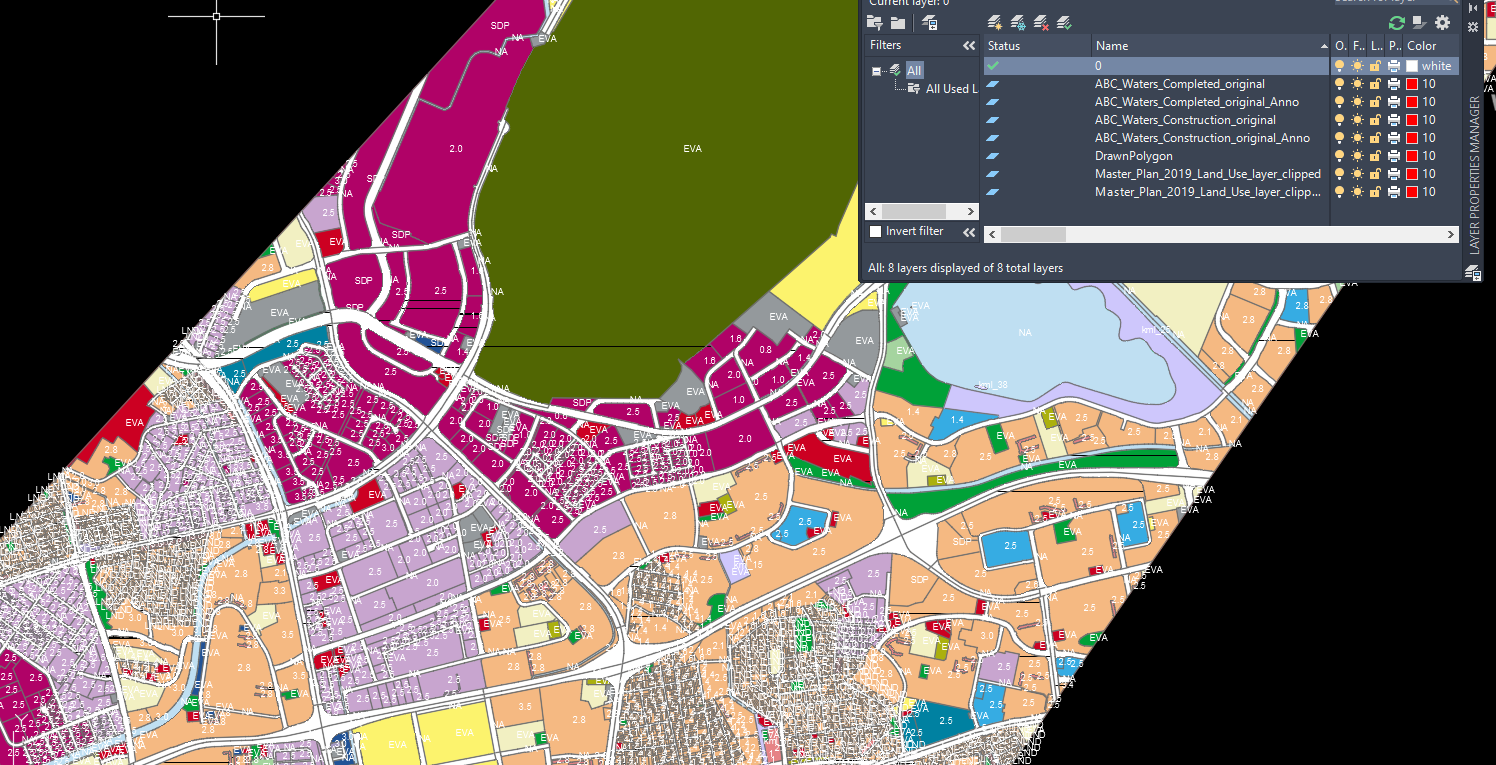Enable the Invert filter checkbox

tap(875, 231)
